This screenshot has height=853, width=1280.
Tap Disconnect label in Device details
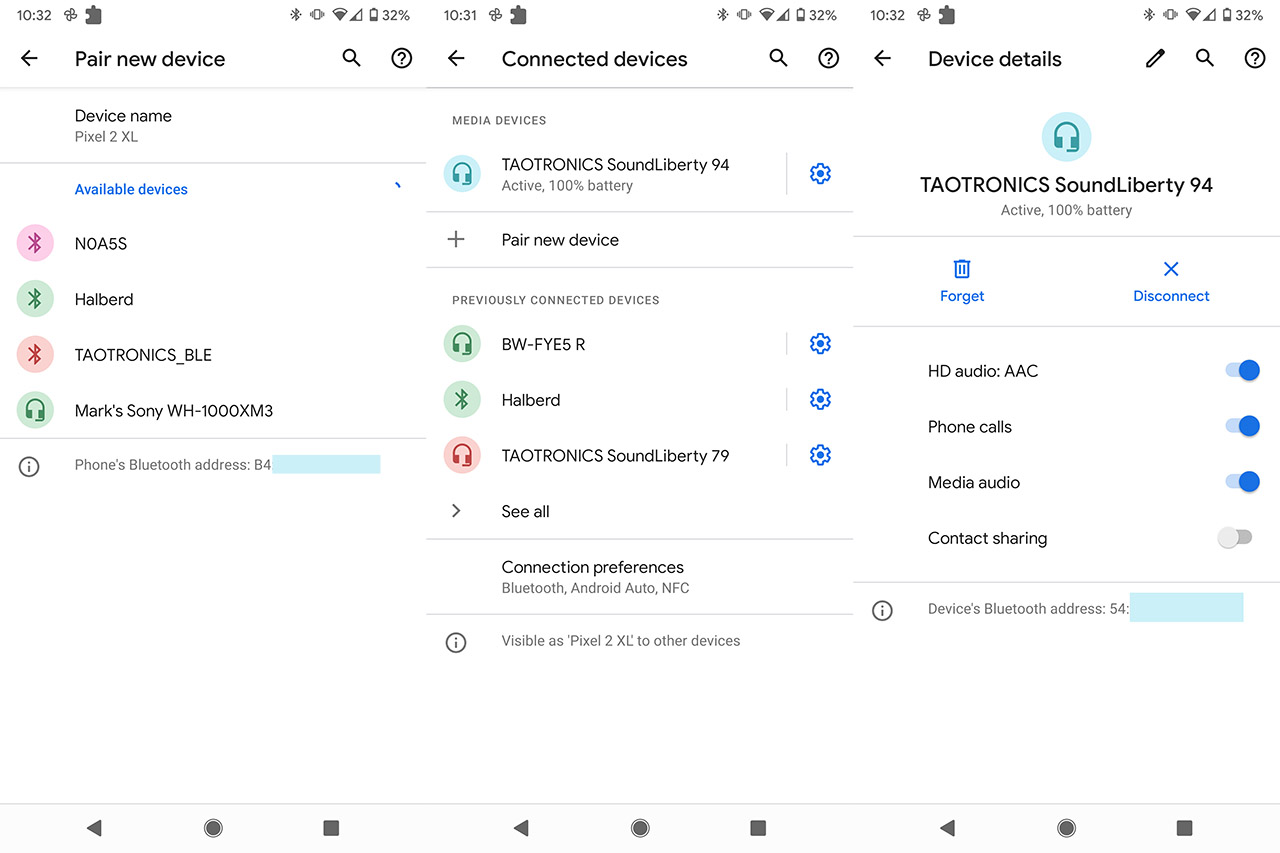1171,296
